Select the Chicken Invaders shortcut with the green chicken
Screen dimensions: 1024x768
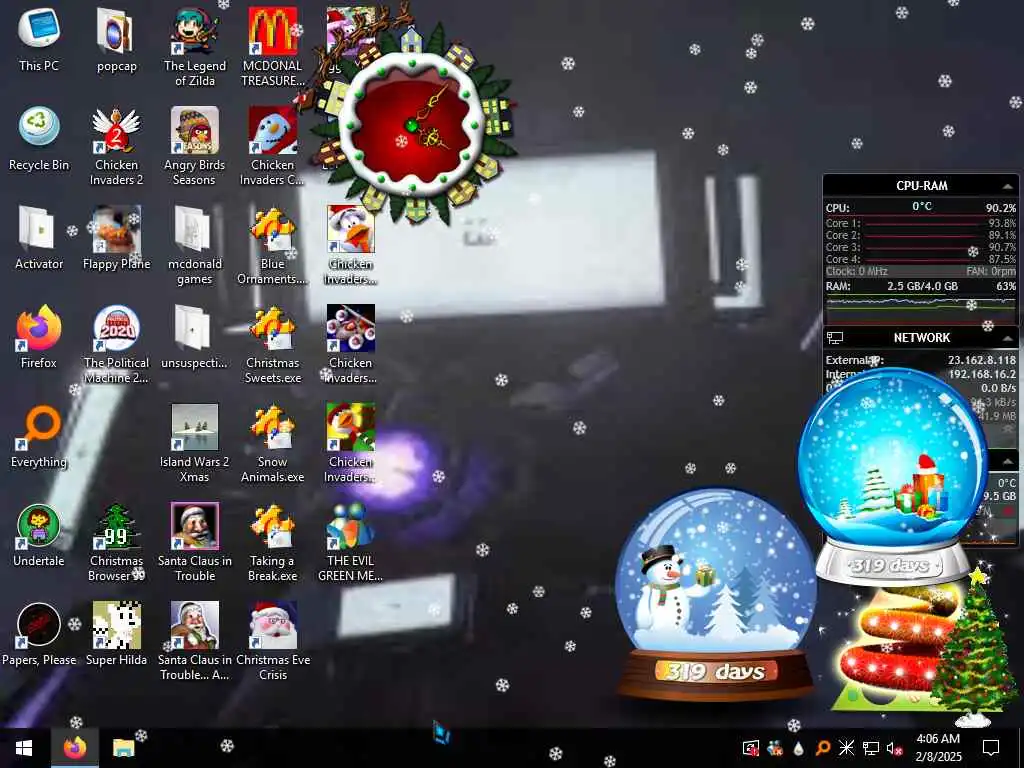tap(351, 443)
